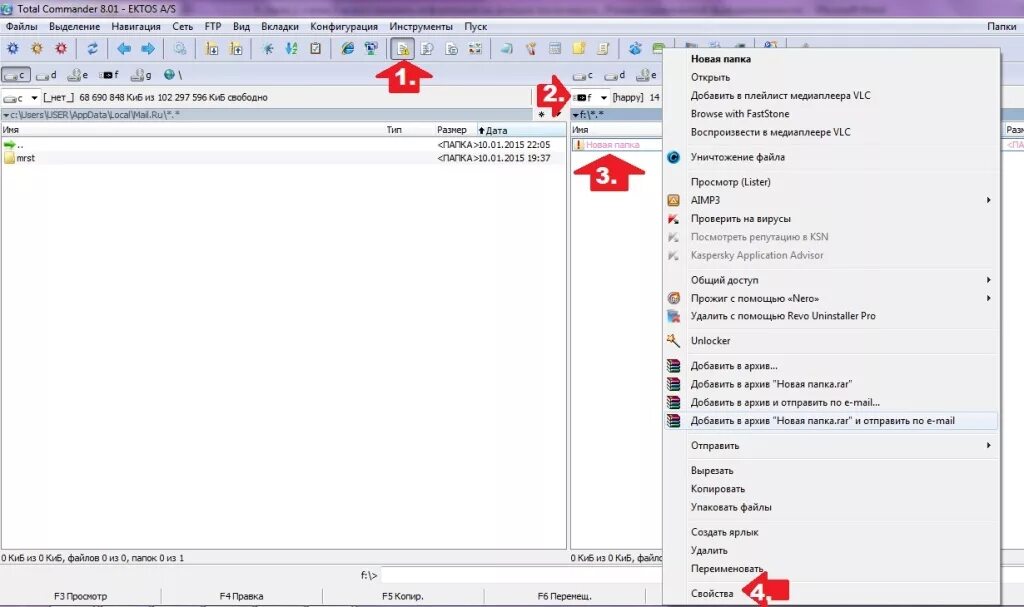Click the F3 Просмотр button
This screenshot has width=1024, height=607.
(x=80, y=596)
